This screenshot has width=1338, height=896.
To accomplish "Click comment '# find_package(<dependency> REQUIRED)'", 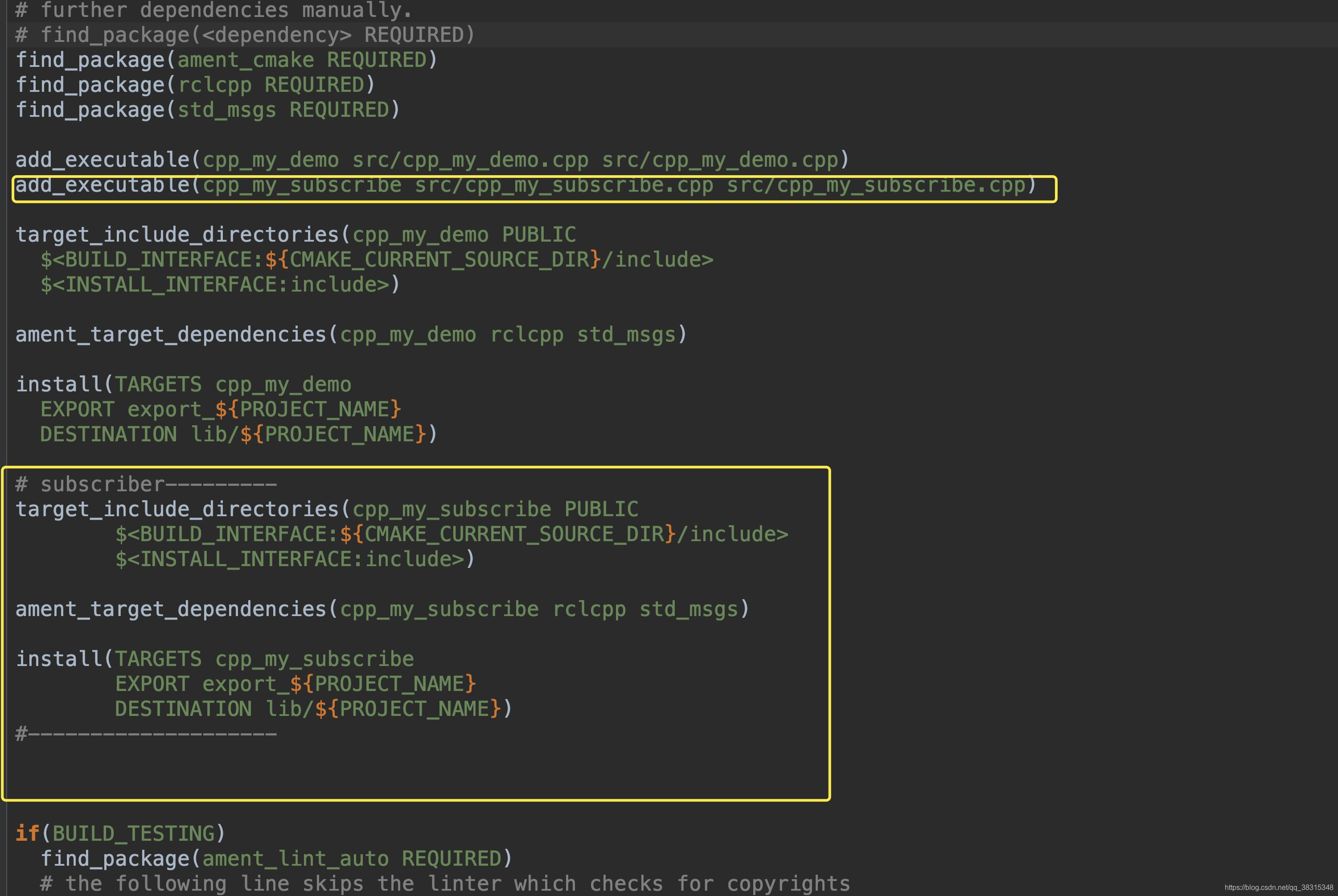I will pyautogui.click(x=245, y=35).
